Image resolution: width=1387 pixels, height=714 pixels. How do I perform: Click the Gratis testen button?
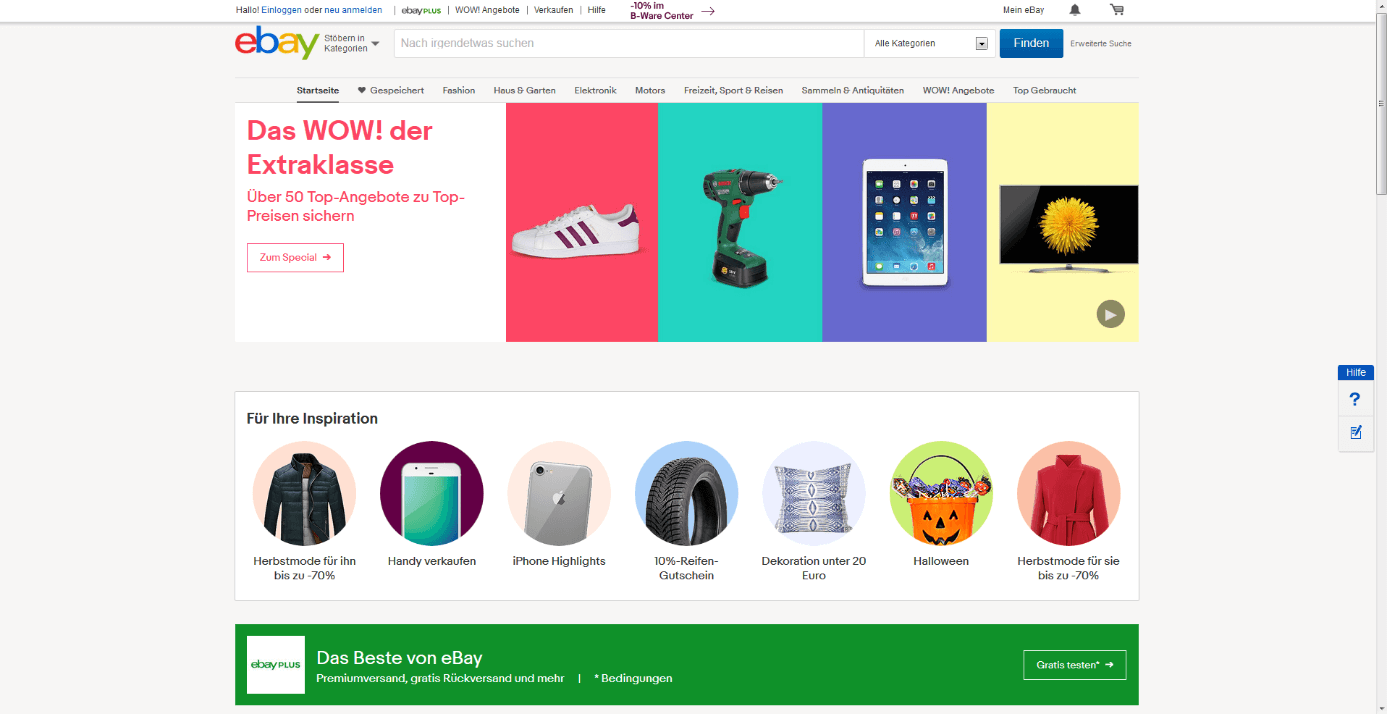[1074, 665]
